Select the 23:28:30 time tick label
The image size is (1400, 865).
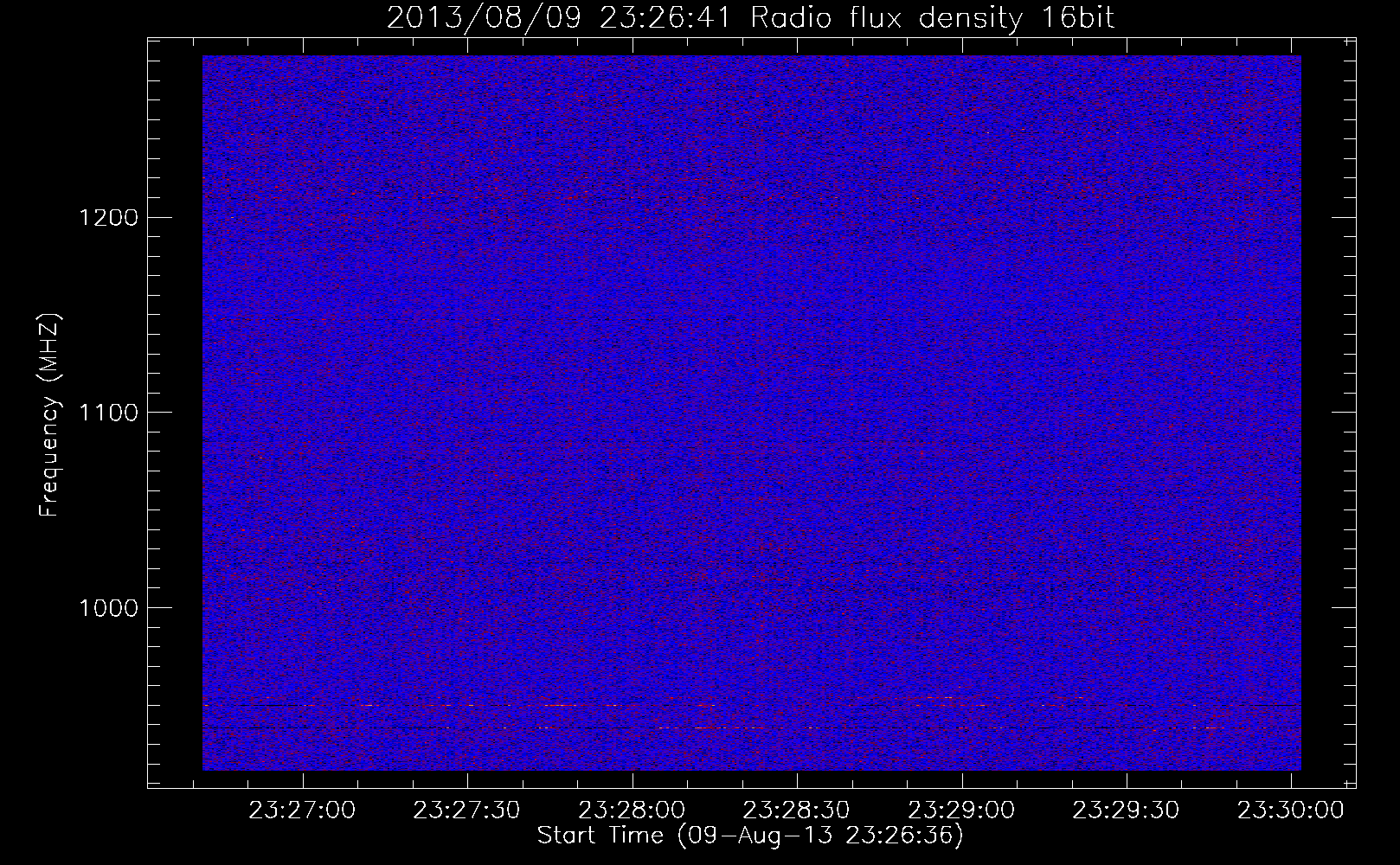[x=797, y=811]
